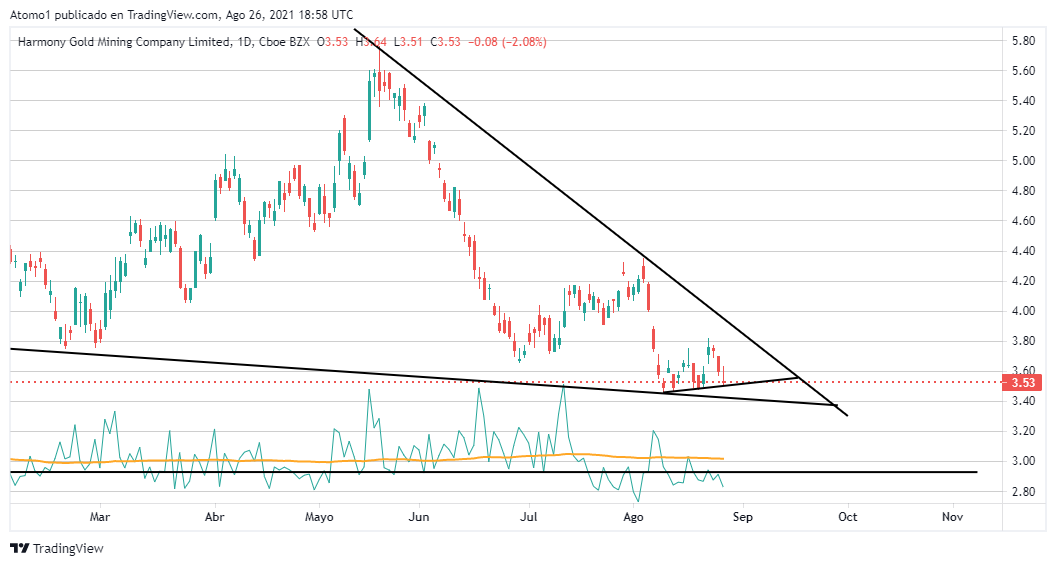
Task: Click the 5.00 price axis label
Action: coord(1023,160)
